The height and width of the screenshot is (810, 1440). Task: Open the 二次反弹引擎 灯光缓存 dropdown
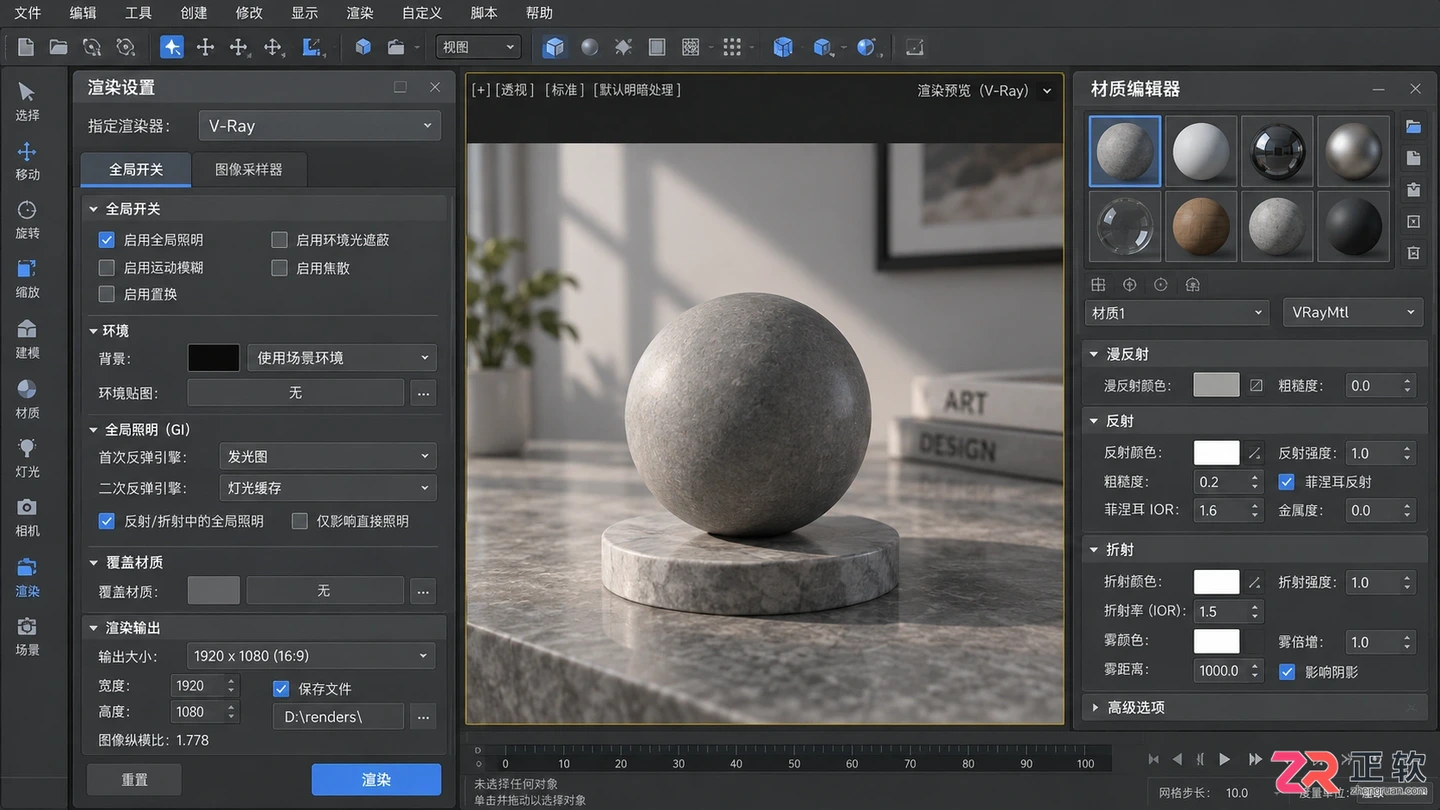point(326,488)
